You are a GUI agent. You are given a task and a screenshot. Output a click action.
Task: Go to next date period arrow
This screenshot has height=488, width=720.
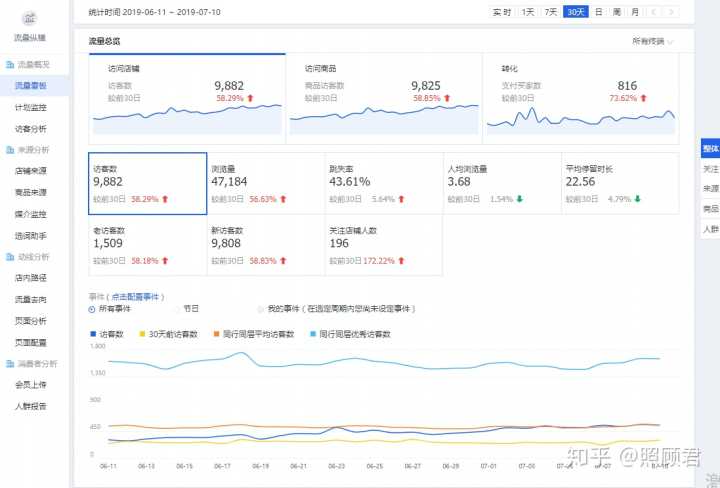click(672, 11)
